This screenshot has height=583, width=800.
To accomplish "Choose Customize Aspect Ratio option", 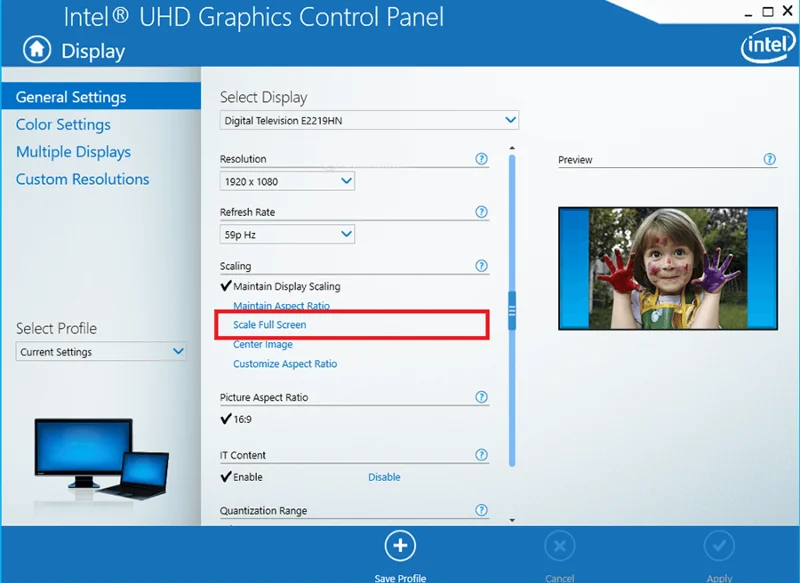I will [285, 364].
